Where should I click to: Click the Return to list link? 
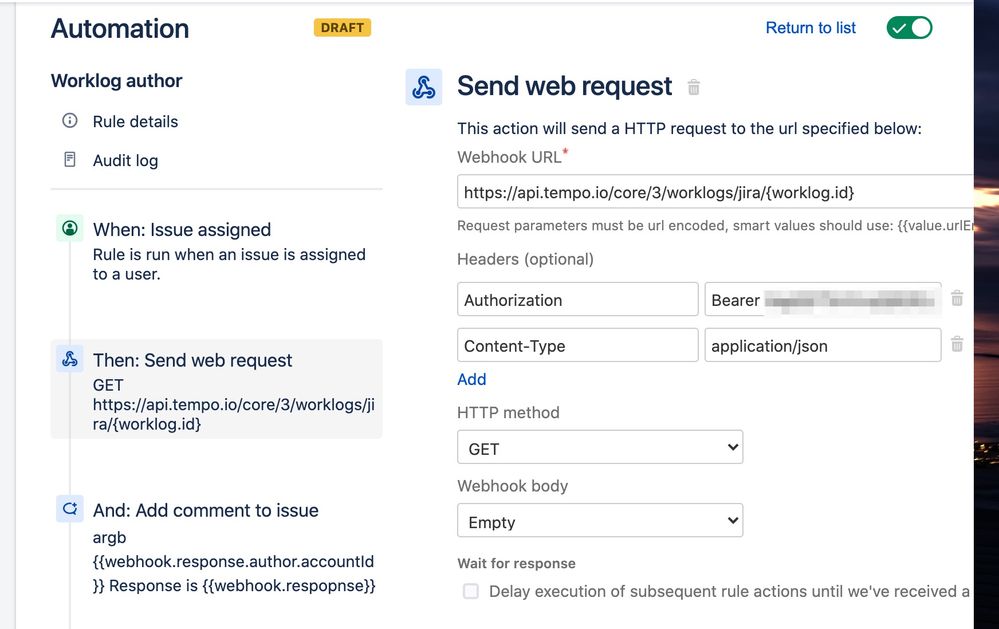810,27
